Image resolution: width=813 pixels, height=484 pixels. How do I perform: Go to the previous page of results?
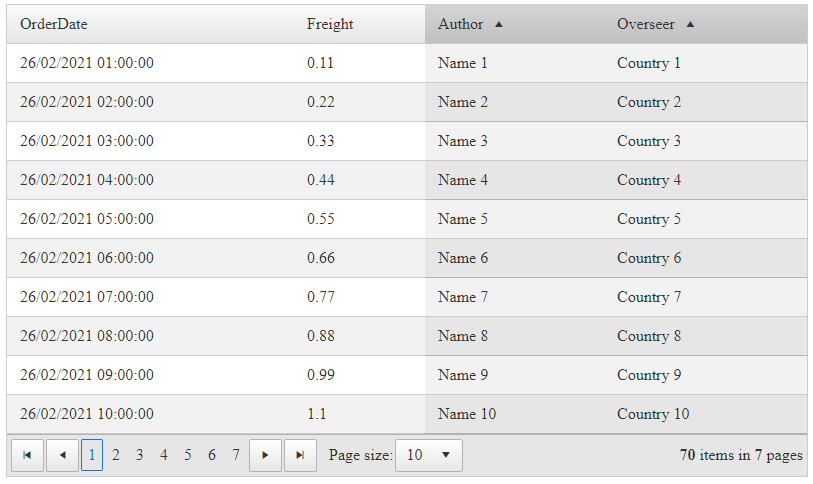(63, 455)
